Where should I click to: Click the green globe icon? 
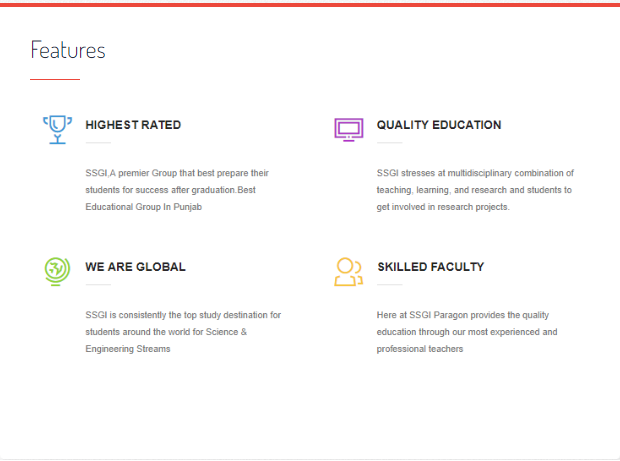click(57, 270)
